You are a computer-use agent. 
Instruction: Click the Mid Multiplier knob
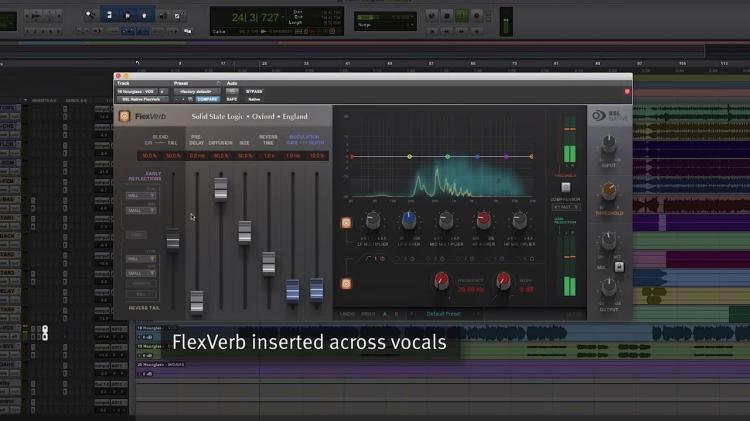[x=446, y=221]
